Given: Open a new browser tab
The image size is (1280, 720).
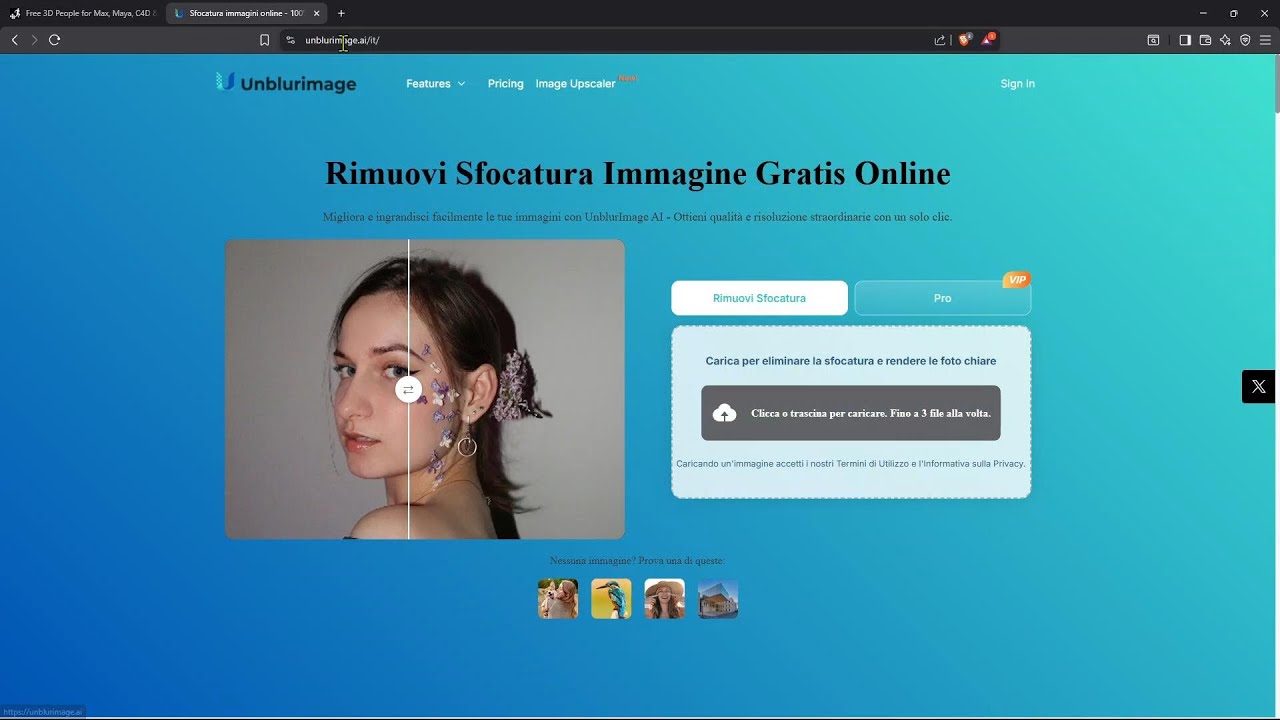Looking at the screenshot, I should [x=341, y=13].
